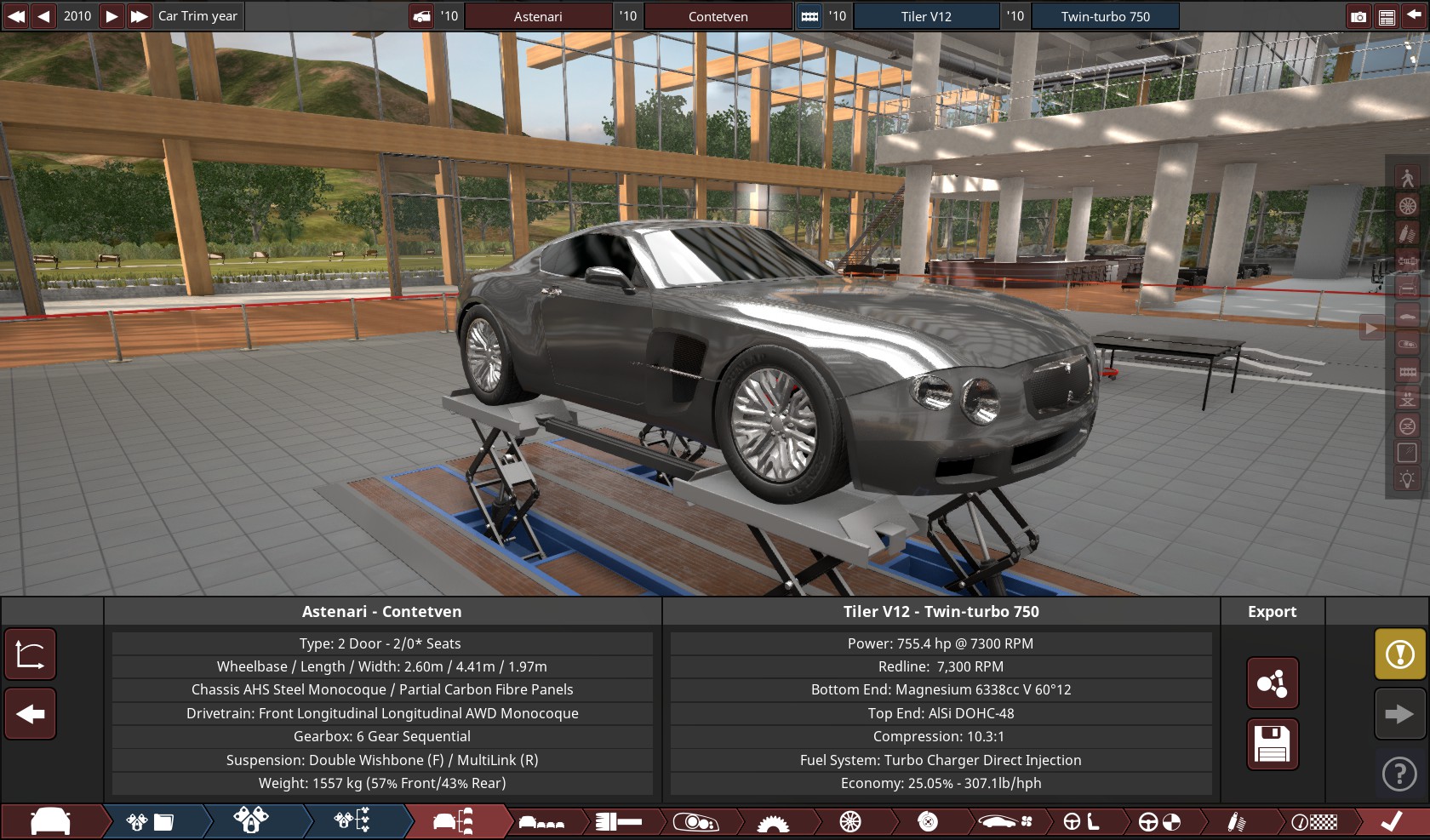
Task: Toggle headlight fixtures icon in sidebar
Action: click(1407, 344)
